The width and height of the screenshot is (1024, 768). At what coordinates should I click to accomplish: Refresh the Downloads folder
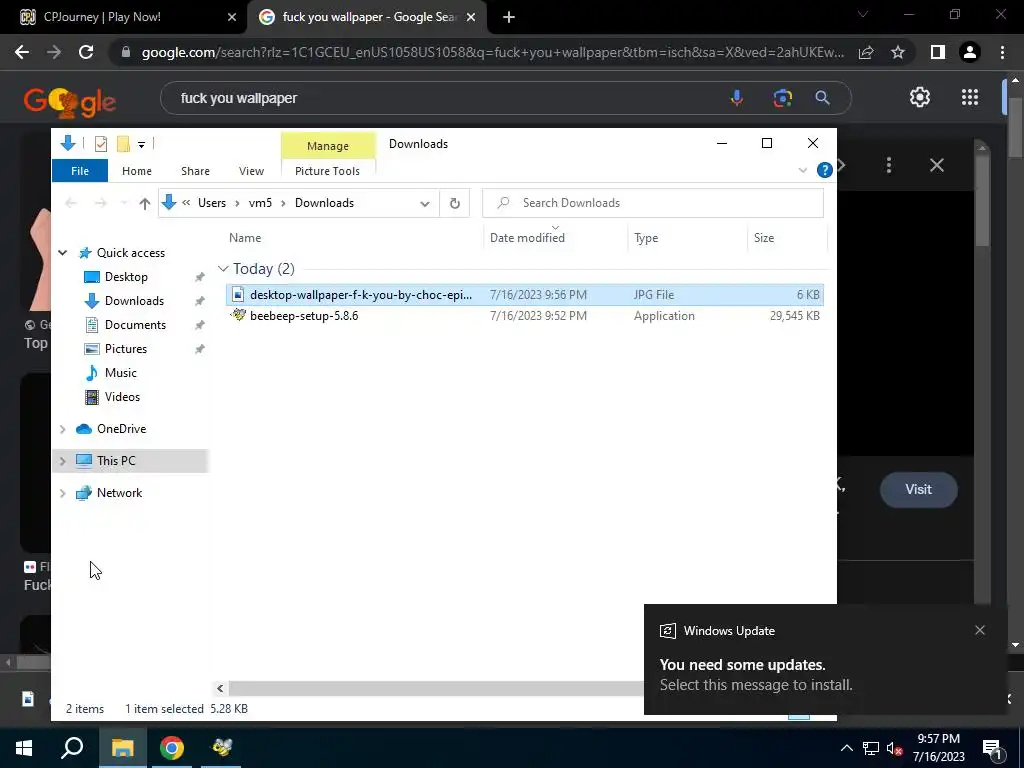[455, 203]
